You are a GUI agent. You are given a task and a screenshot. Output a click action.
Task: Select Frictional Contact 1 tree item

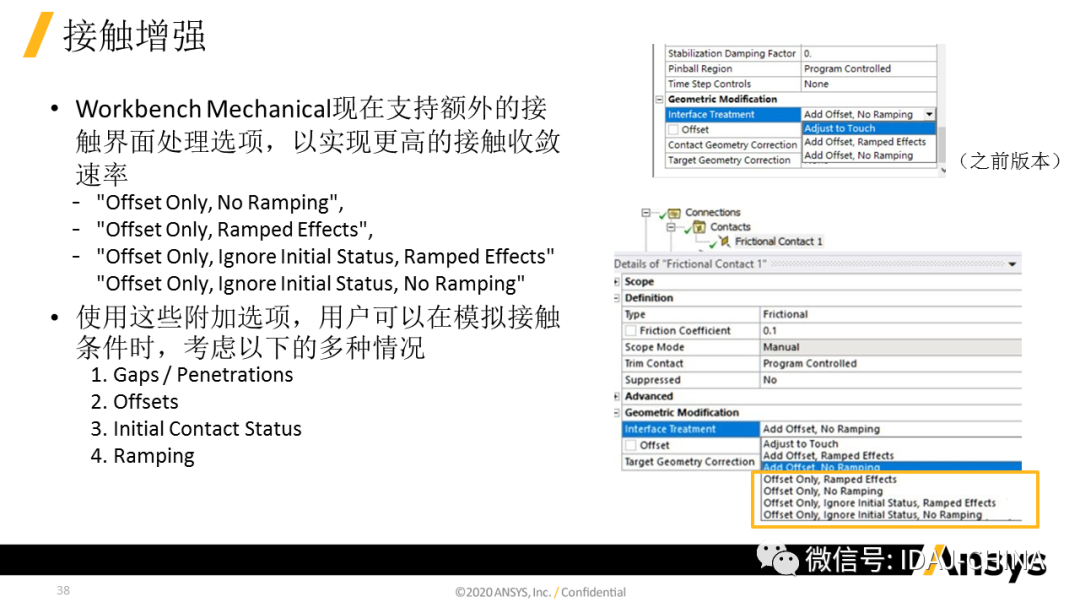click(x=778, y=242)
